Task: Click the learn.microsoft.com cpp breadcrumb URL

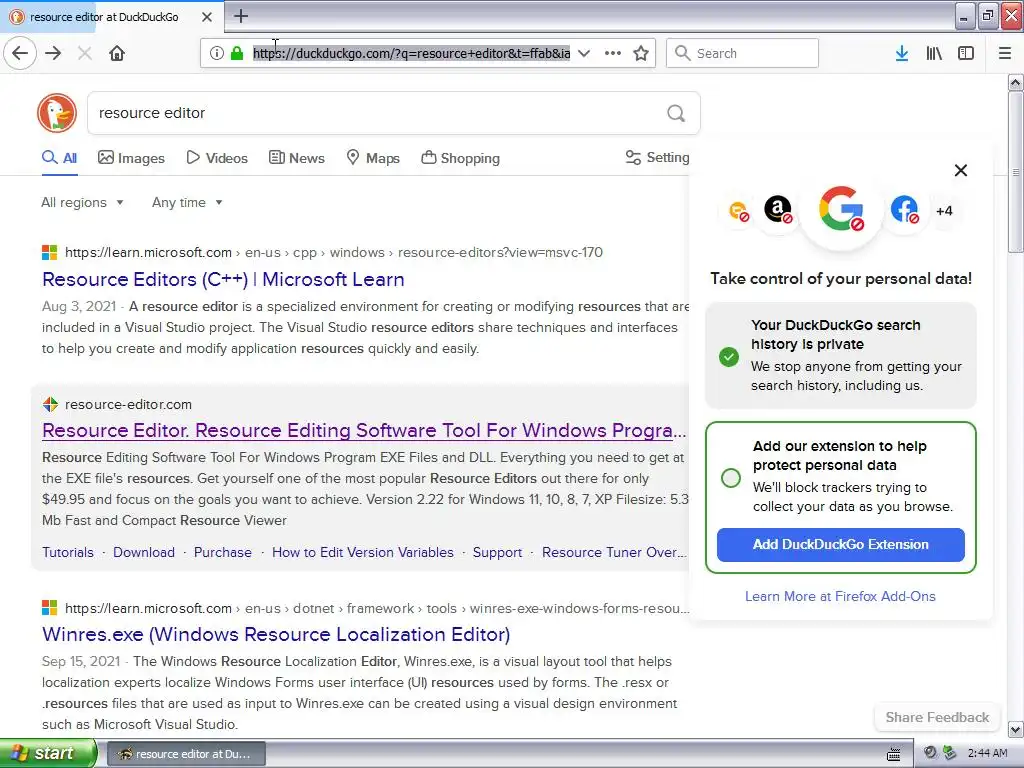Action: (334, 252)
